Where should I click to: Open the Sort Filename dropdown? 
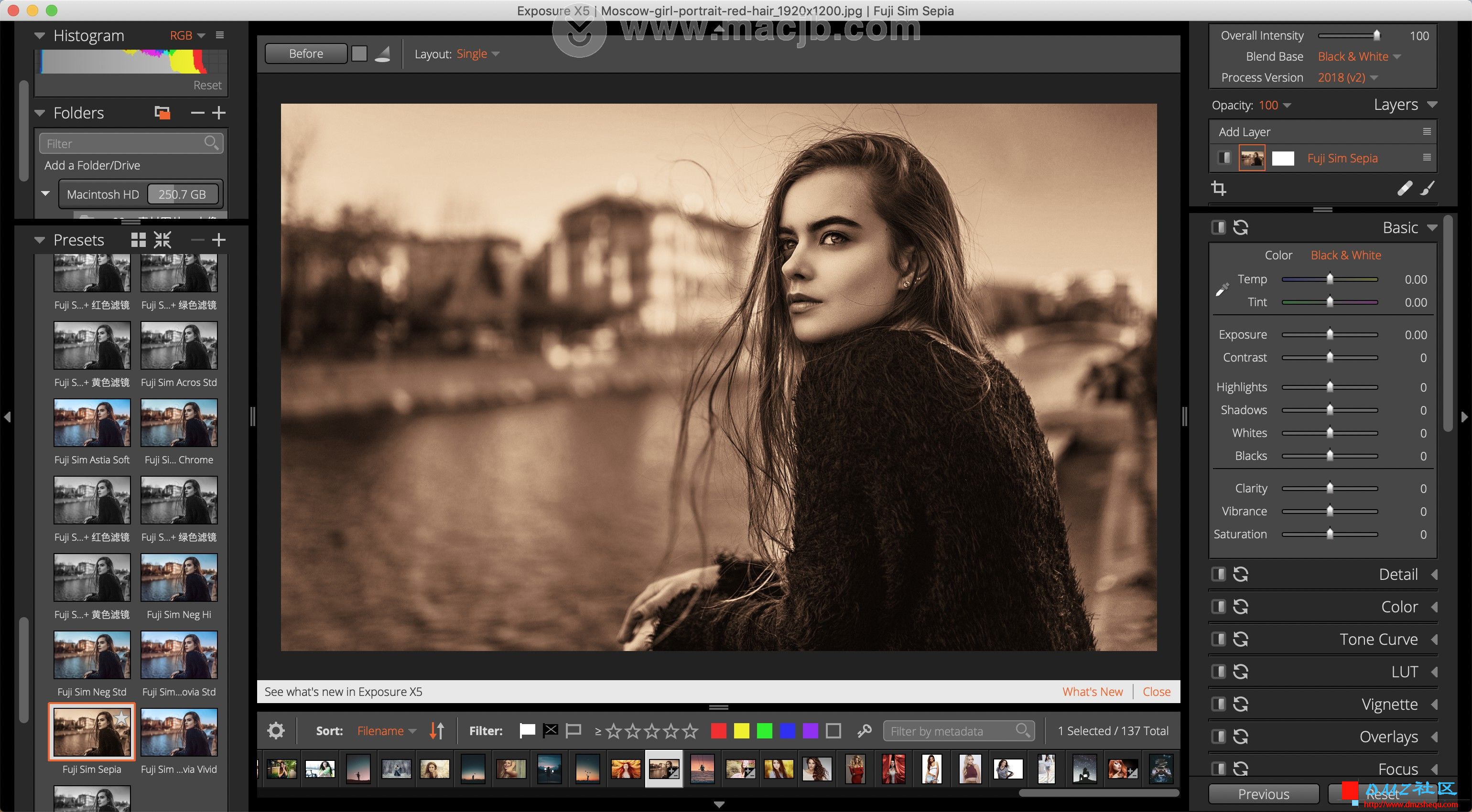(386, 730)
